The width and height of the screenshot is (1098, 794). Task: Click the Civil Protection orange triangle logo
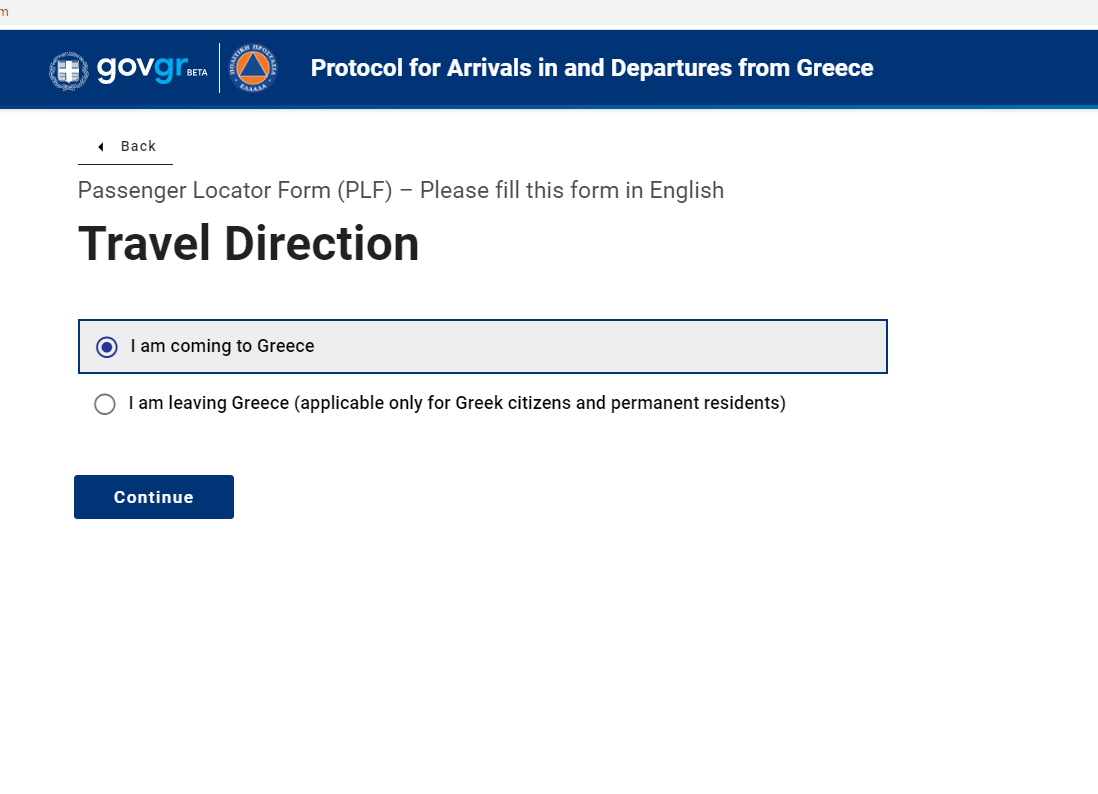[x=253, y=68]
